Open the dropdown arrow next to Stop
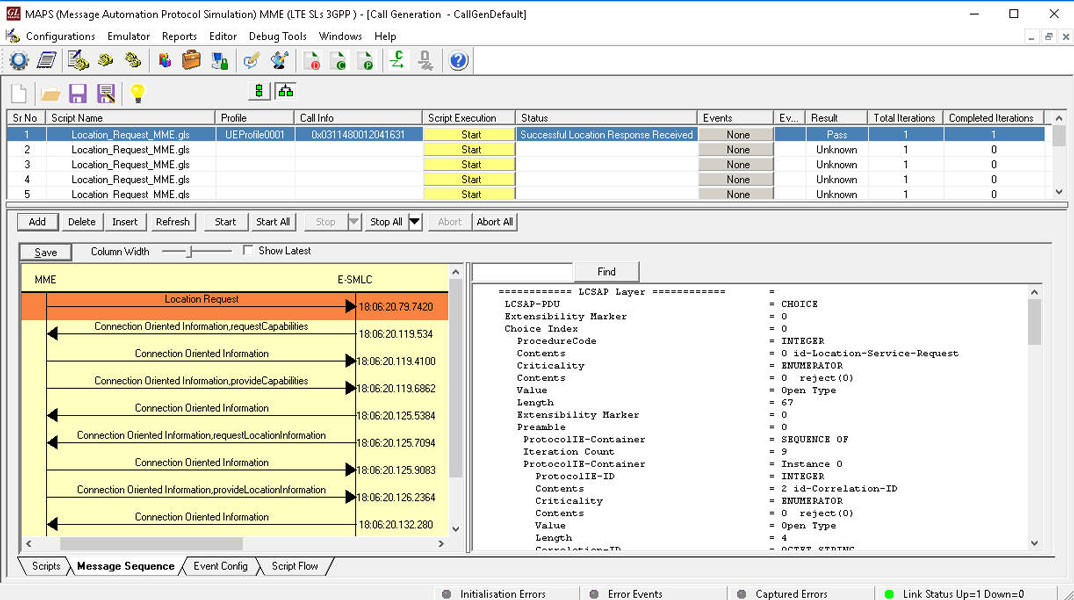This screenshot has width=1074, height=600. (353, 222)
